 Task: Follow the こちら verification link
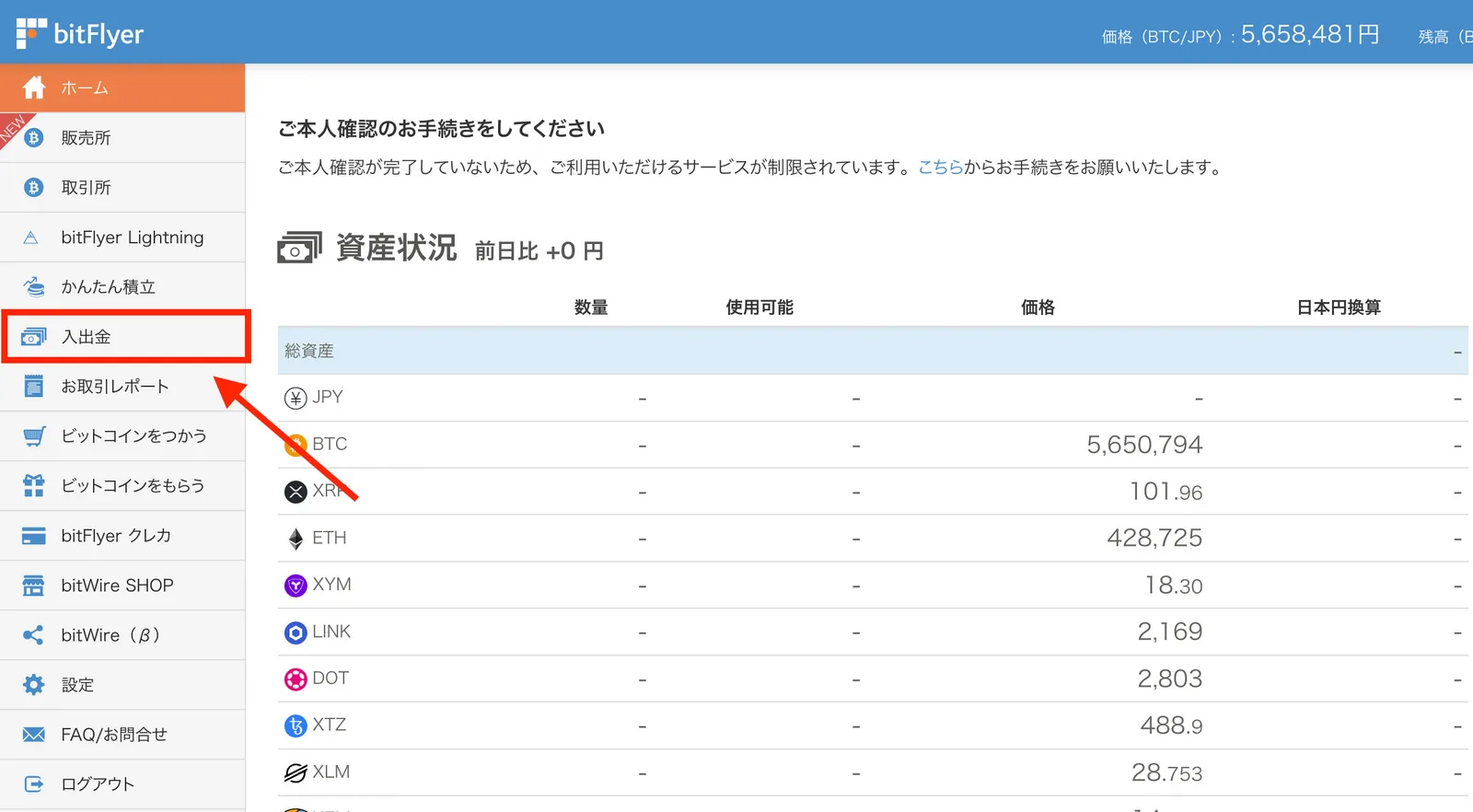point(941,168)
